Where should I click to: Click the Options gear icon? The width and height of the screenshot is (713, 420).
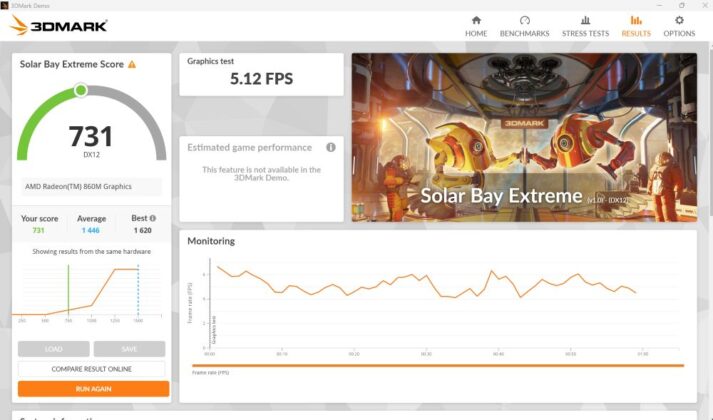[x=679, y=20]
